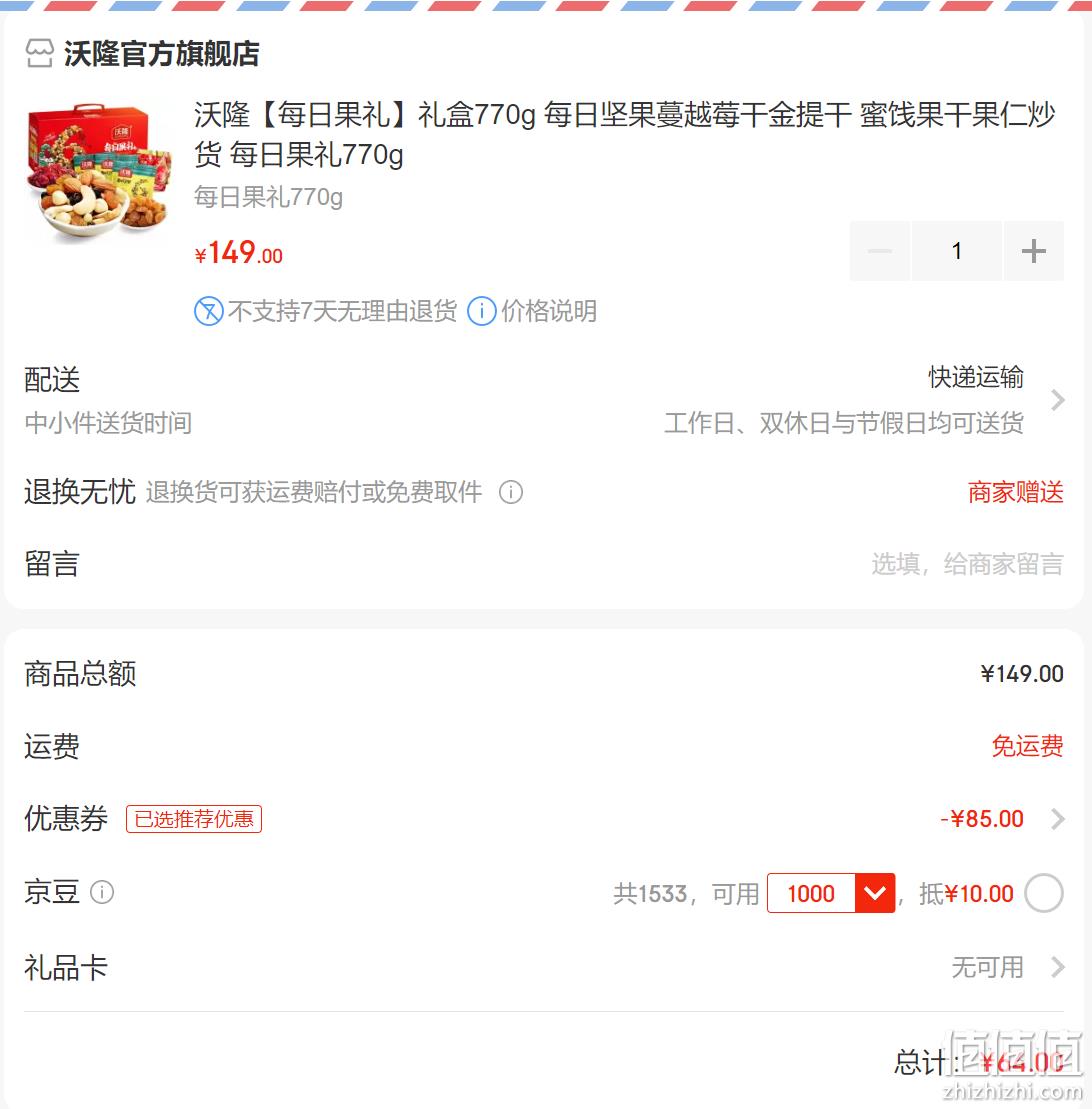The width and height of the screenshot is (1092, 1109).
Task: Click the 价格说明 text link
Action: (x=549, y=311)
